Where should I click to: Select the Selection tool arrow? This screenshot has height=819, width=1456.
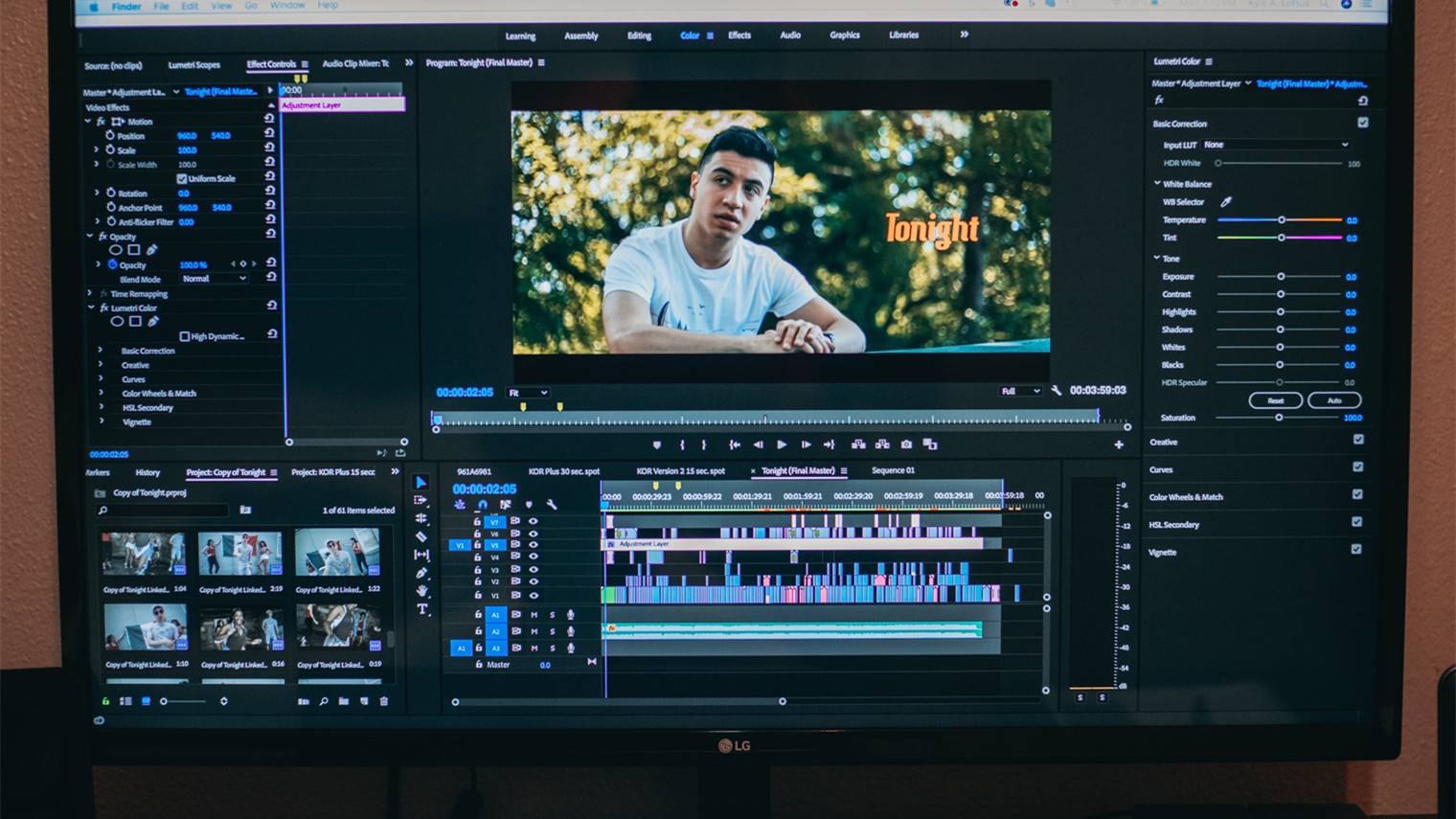(421, 482)
